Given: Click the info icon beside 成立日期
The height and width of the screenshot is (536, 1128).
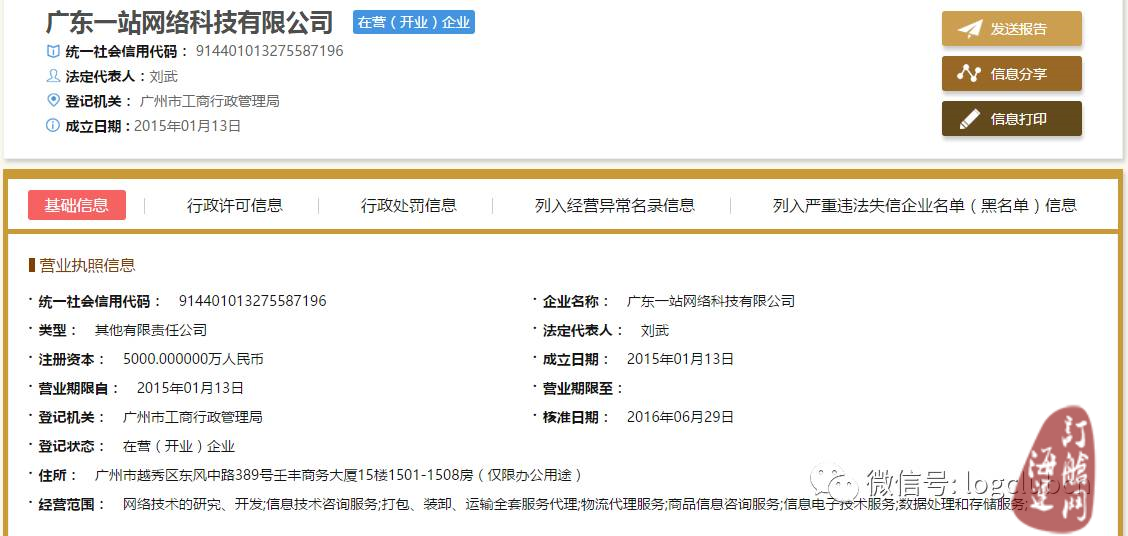Looking at the screenshot, I should (53, 125).
